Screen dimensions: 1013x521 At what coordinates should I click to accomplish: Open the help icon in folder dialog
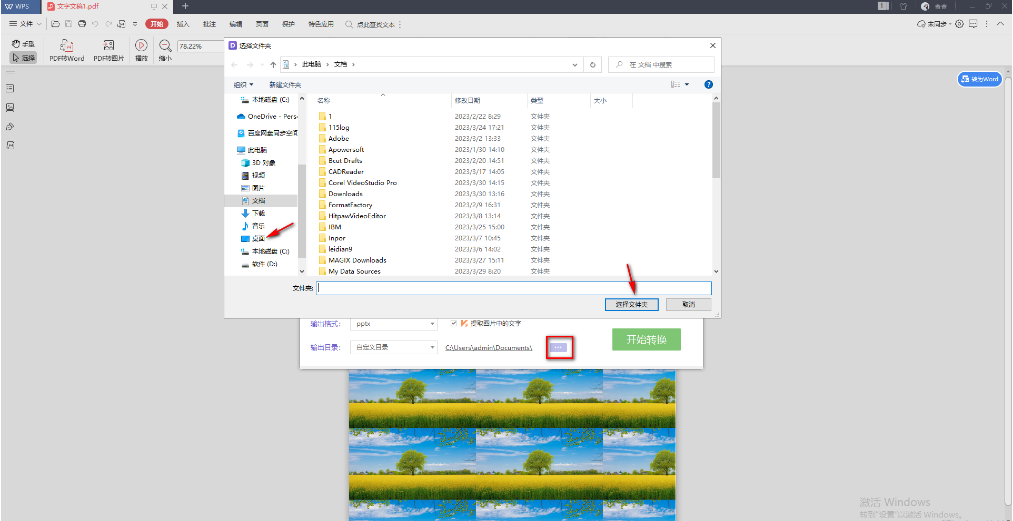tap(708, 85)
